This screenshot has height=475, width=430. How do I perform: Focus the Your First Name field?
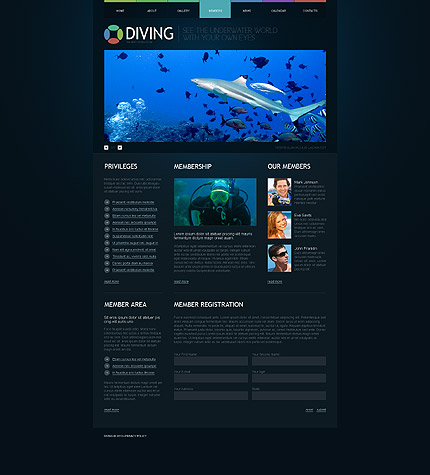211,361
